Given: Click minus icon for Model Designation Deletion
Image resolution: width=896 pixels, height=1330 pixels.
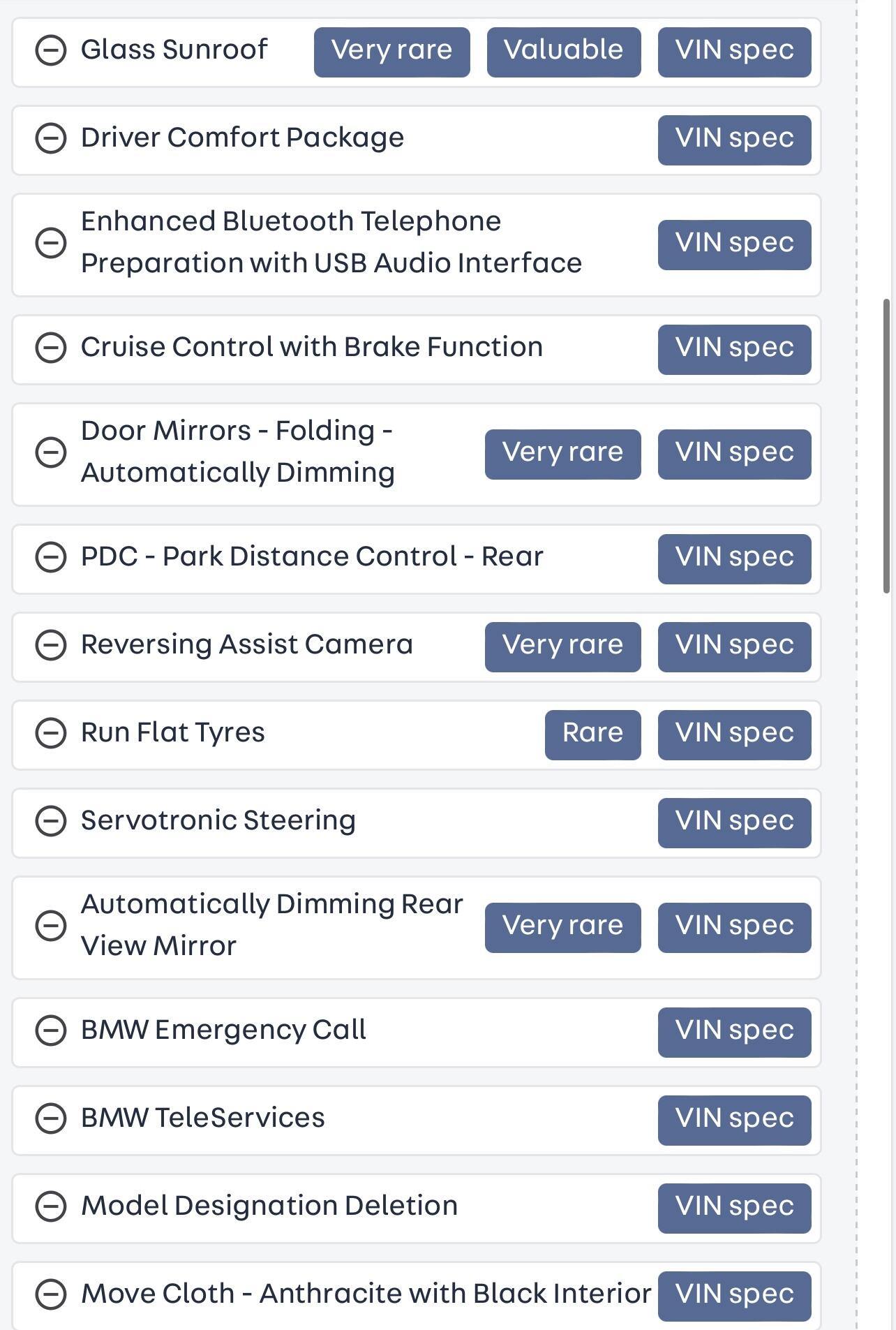Looking at the screenshot, I should (x=51, y=1206).
